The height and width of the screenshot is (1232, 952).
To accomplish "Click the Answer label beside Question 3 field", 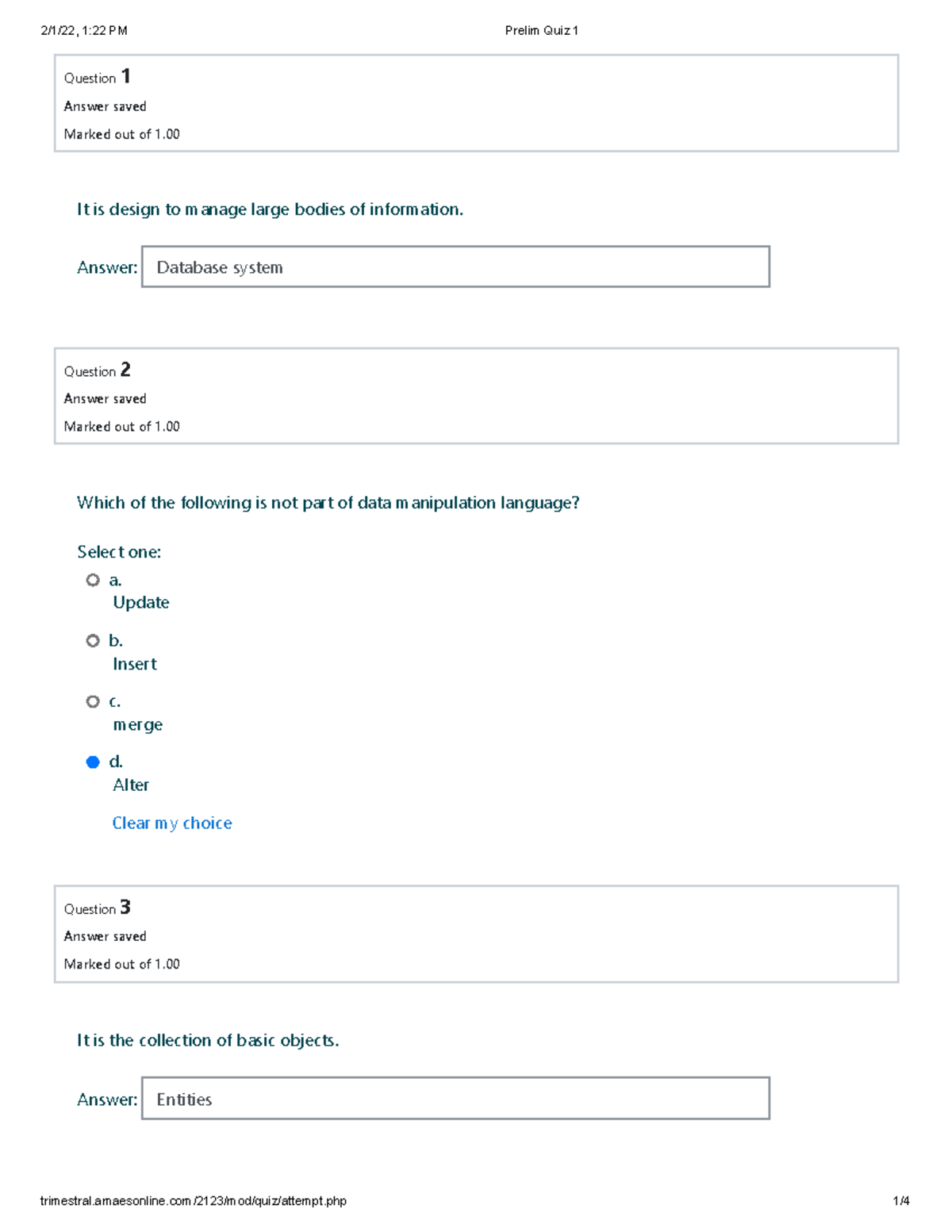I will pyautogui.click(x=106, y=1100).
